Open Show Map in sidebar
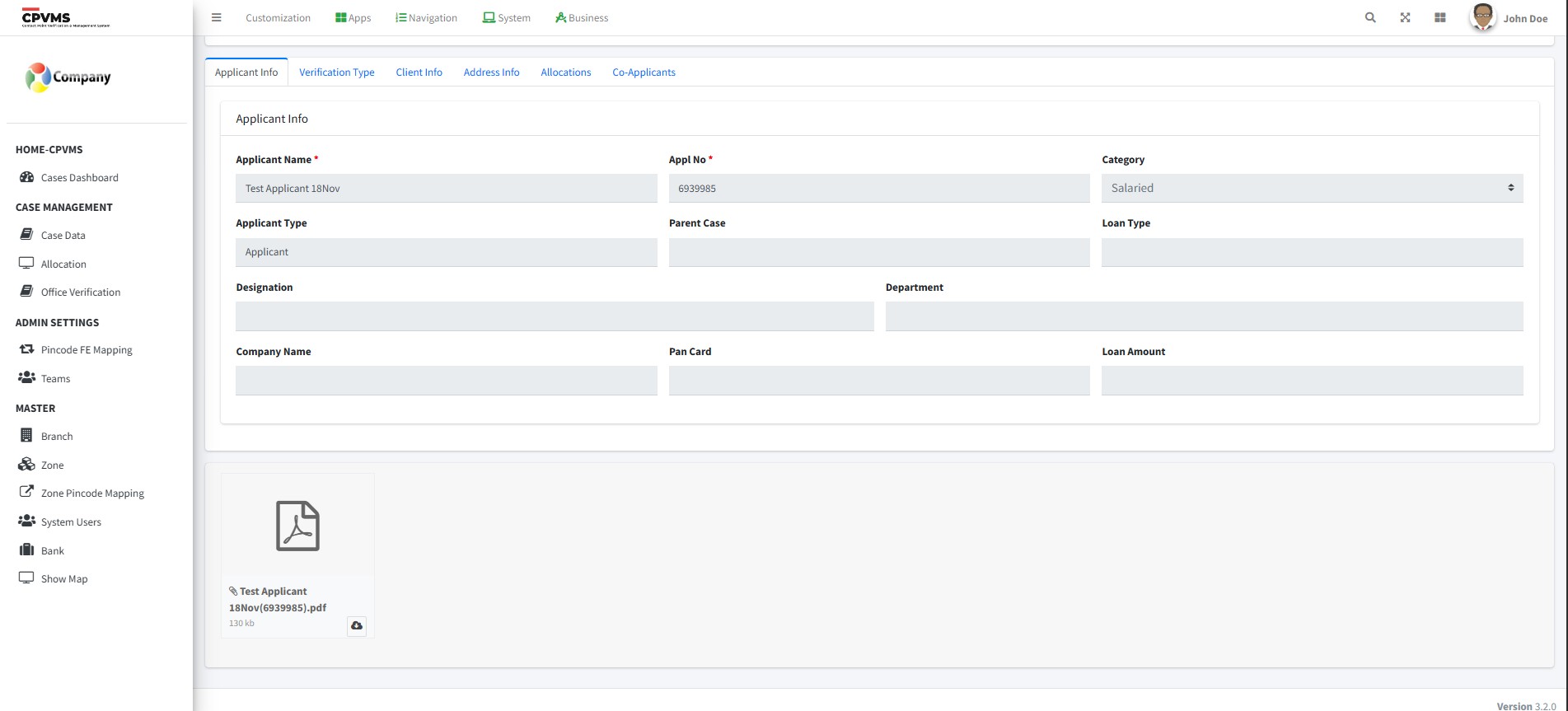 [x=64, y=579]
